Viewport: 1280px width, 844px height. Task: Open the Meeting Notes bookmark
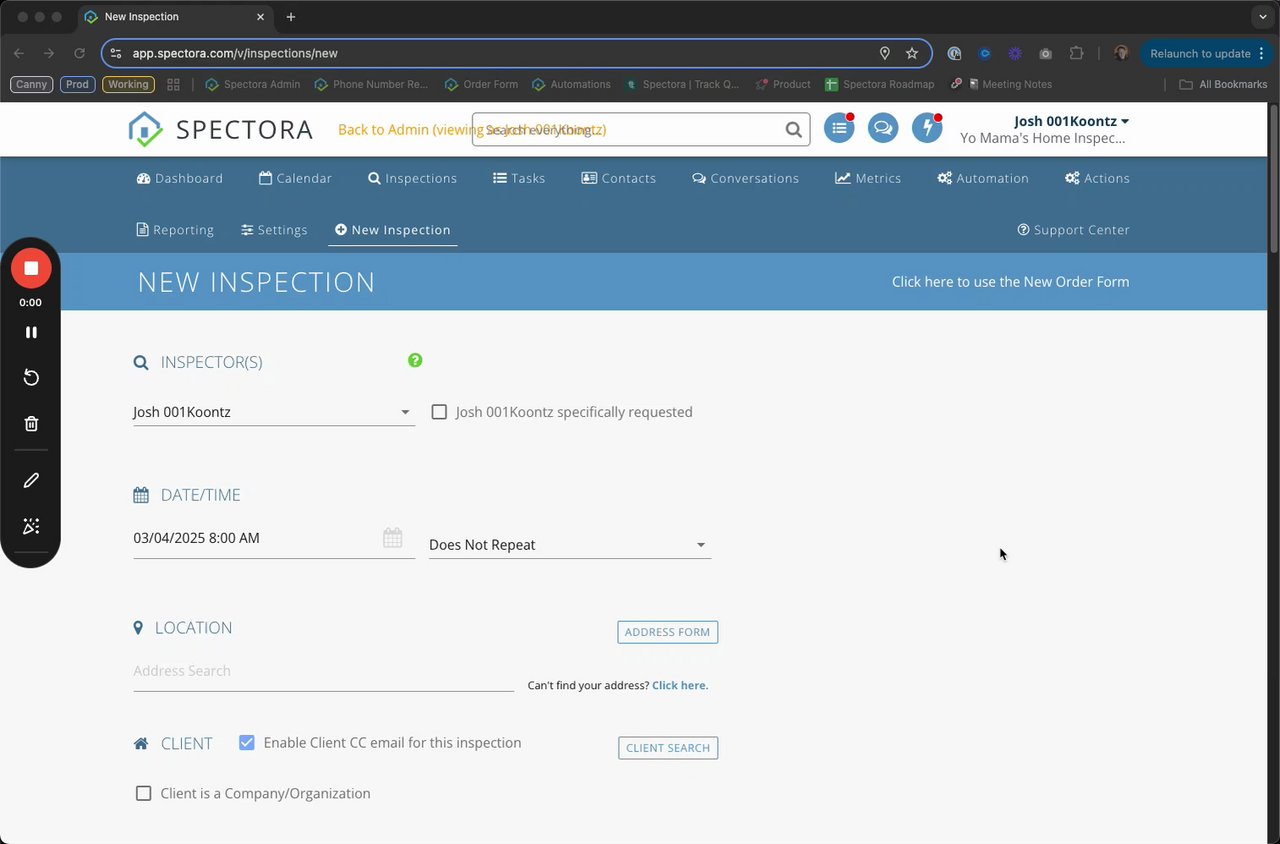pyautogui.click(x=1001, y=84)
